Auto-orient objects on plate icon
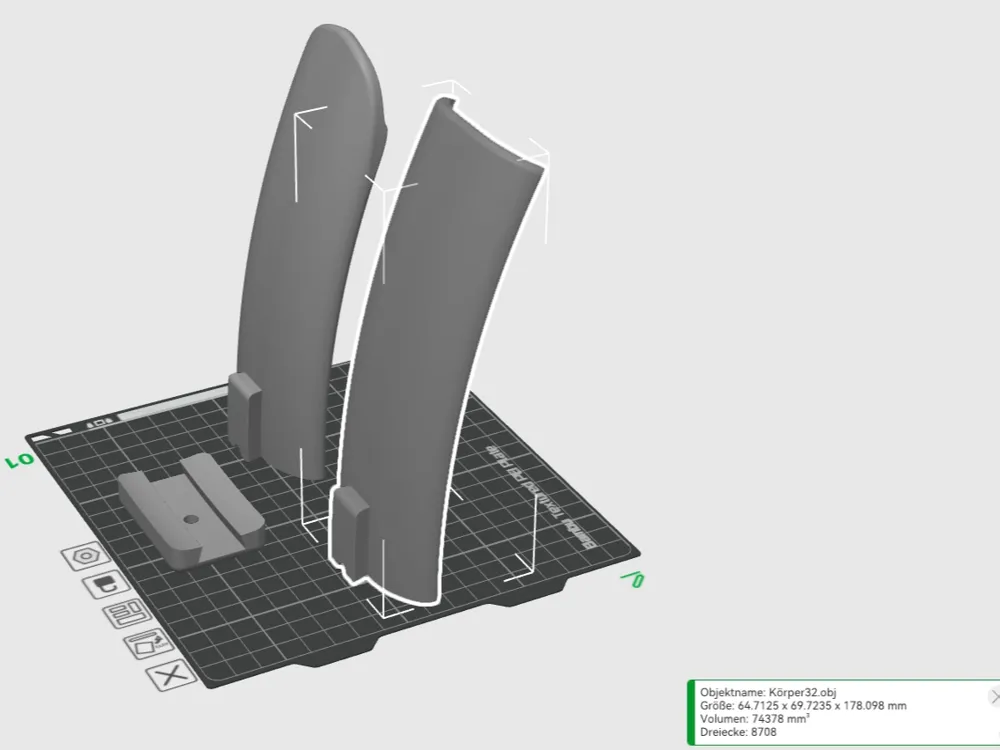Image resolution: width=1000 pixels, height=750 pixels. pos(148,644)
